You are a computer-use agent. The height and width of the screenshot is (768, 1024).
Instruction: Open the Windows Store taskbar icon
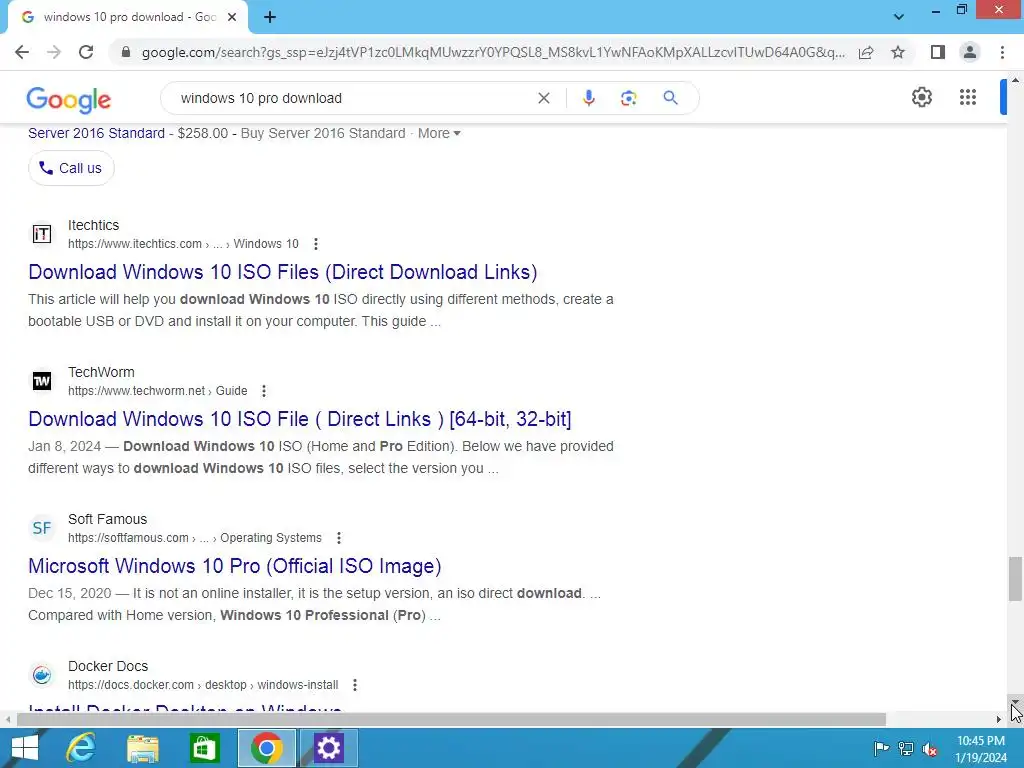point(204,748)
